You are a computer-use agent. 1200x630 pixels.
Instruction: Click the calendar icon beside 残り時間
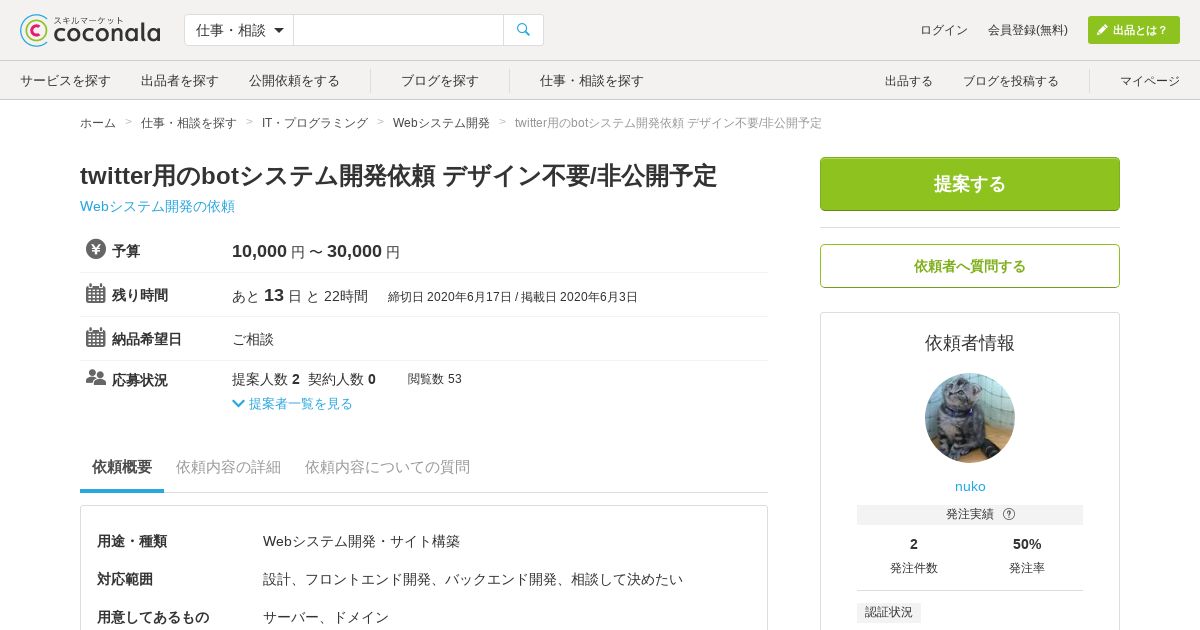[96, 293]
